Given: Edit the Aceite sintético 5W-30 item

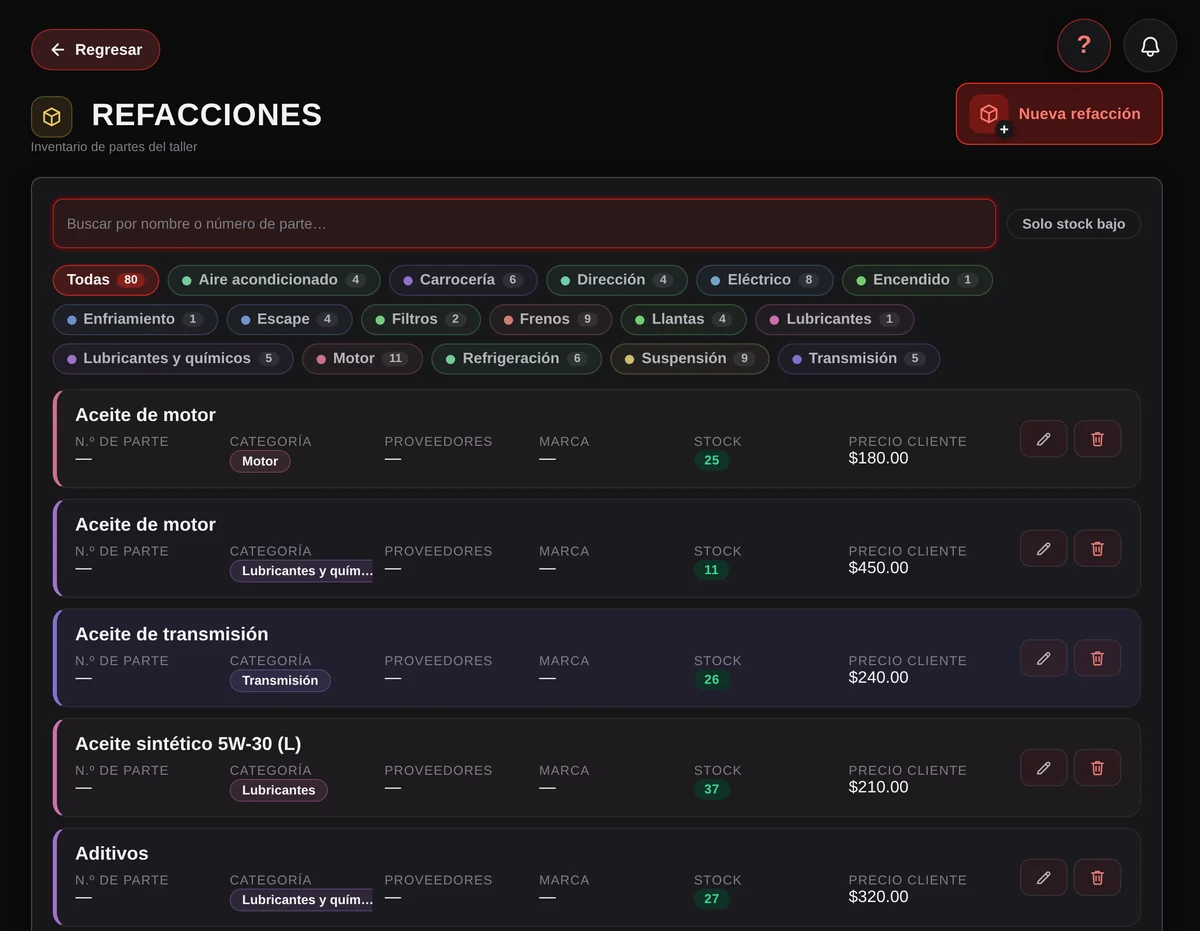Looking at the screenshot, I should 1043,768.
